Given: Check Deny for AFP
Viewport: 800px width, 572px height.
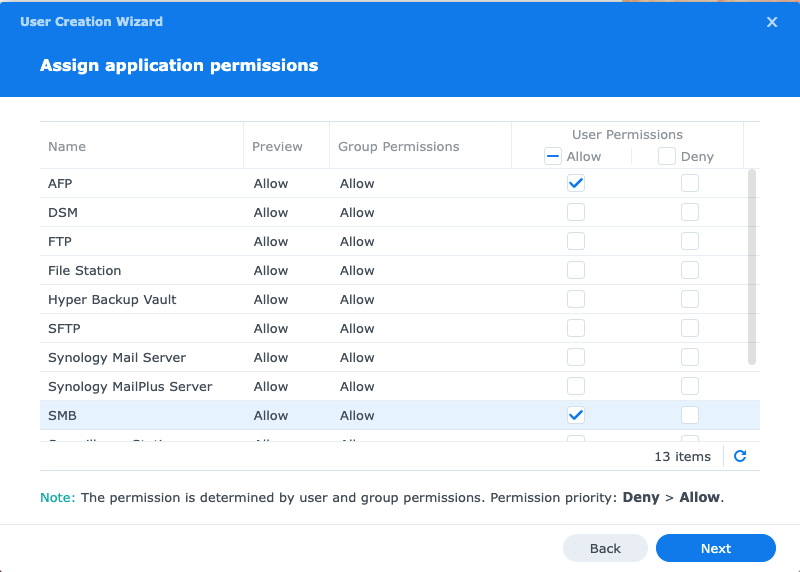Looking at the screenshot, I should (x=690, y=183).
